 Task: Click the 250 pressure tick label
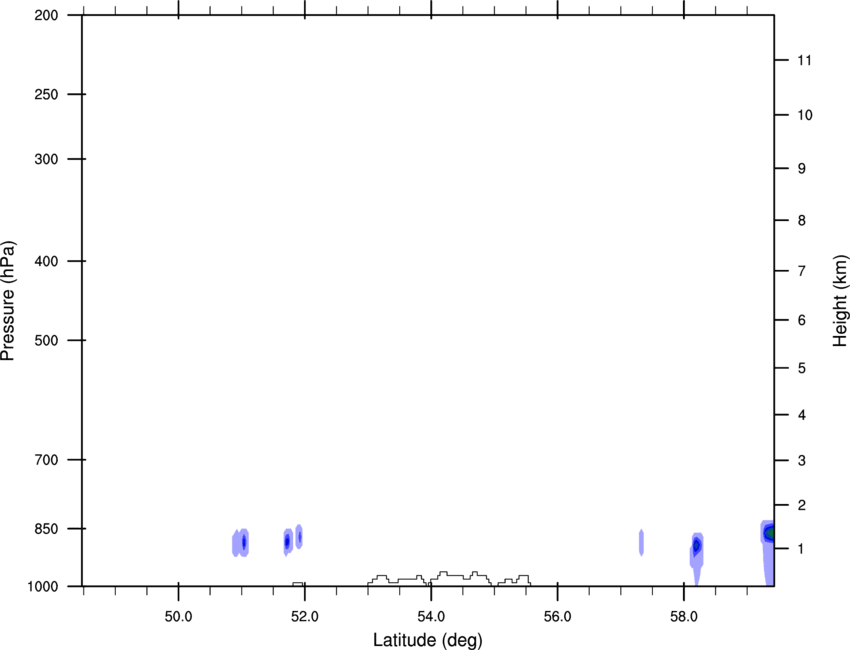coord(46,94)
